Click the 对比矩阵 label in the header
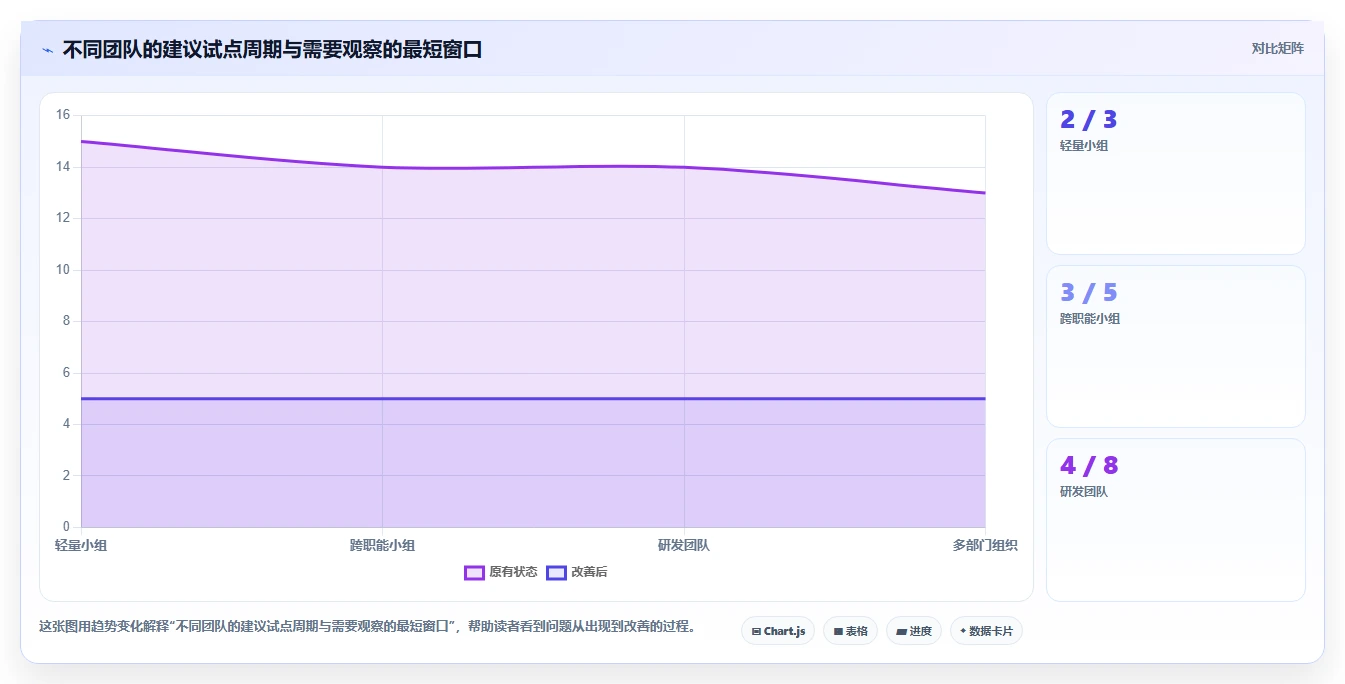 click(x=1277, y=48)
